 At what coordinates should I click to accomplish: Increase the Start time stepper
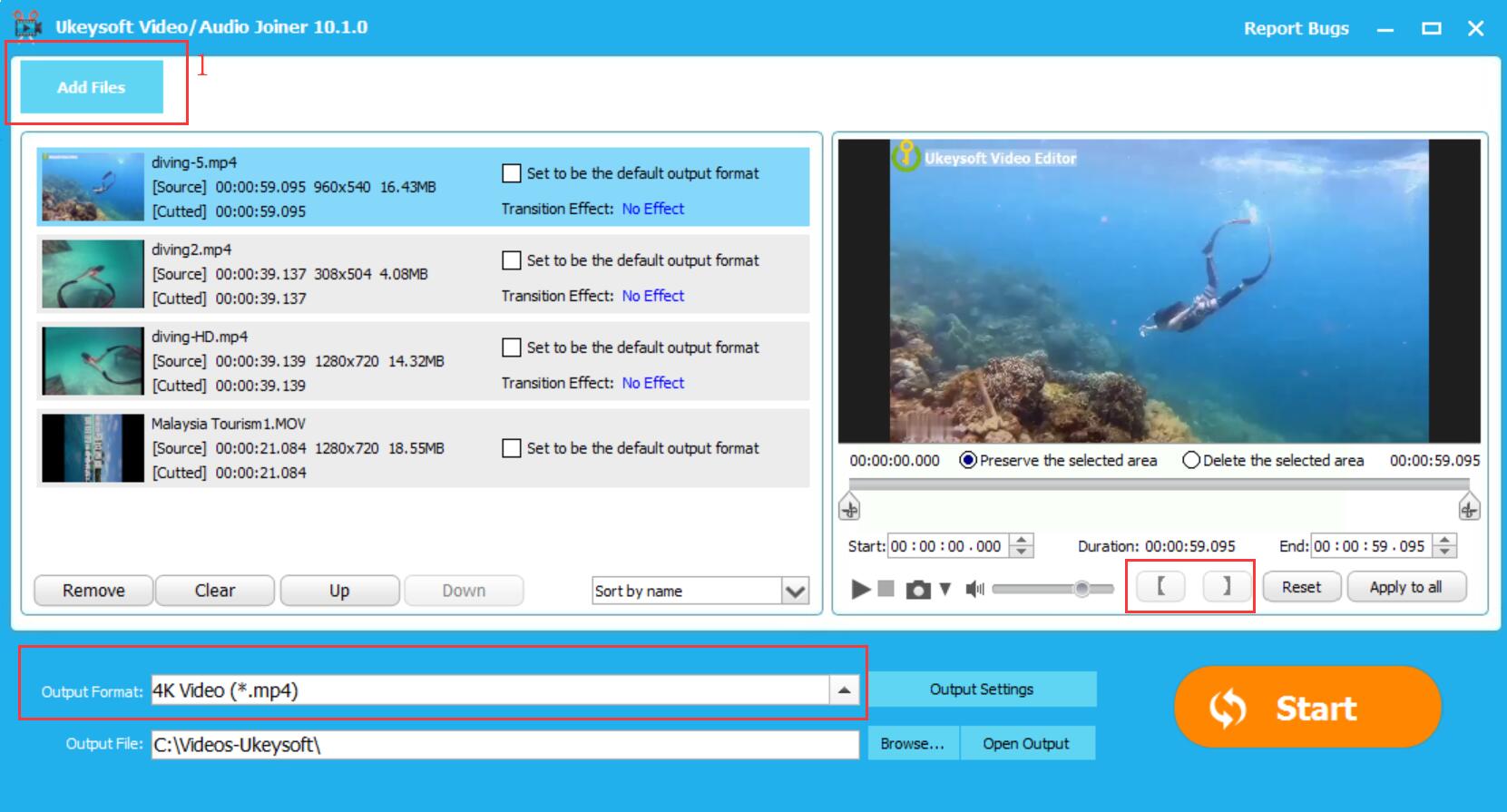tap(1022, 540)
